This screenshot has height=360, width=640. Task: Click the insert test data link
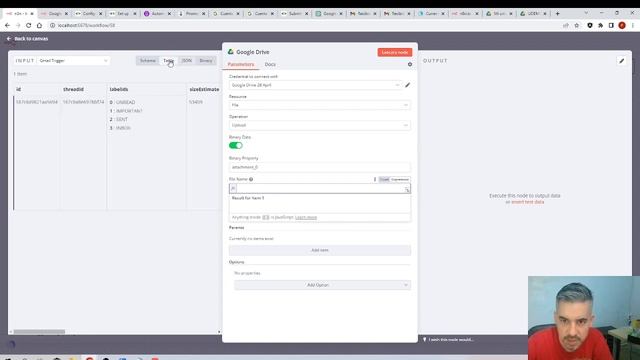[x=527, y=202]
